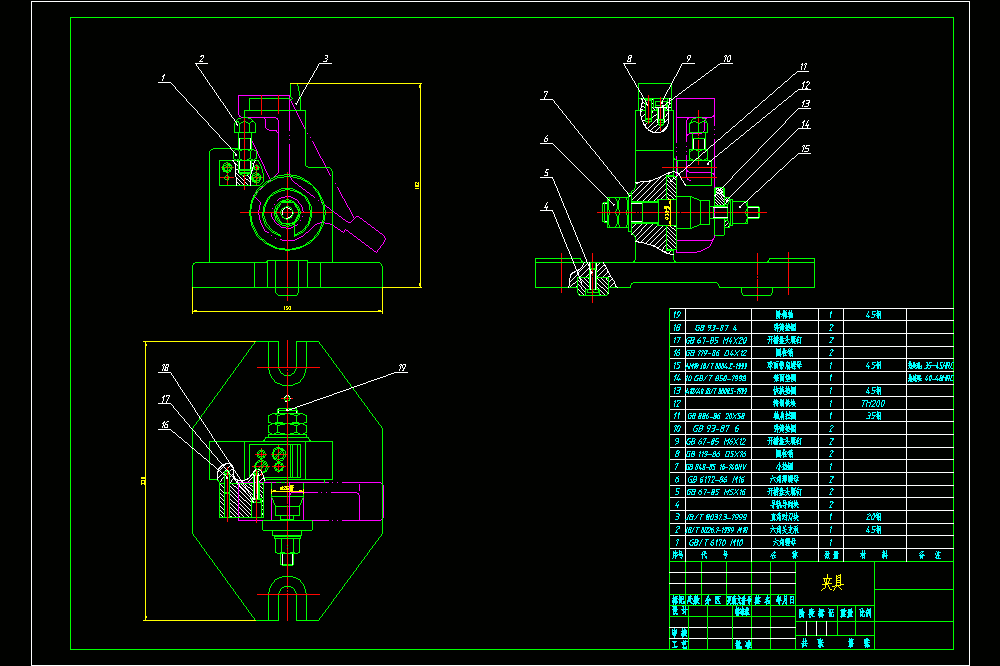This screenshot has height=666, width=1000.
Task: Select balloon label 13 in the section view
Action: coord(805,103)
